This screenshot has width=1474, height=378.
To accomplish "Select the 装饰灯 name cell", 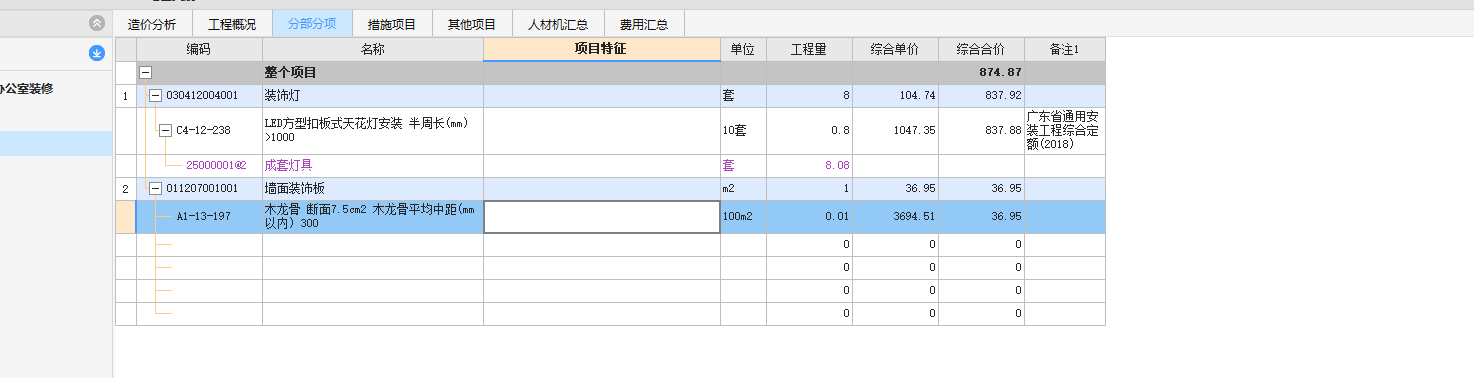I will (x=373, y=96).
